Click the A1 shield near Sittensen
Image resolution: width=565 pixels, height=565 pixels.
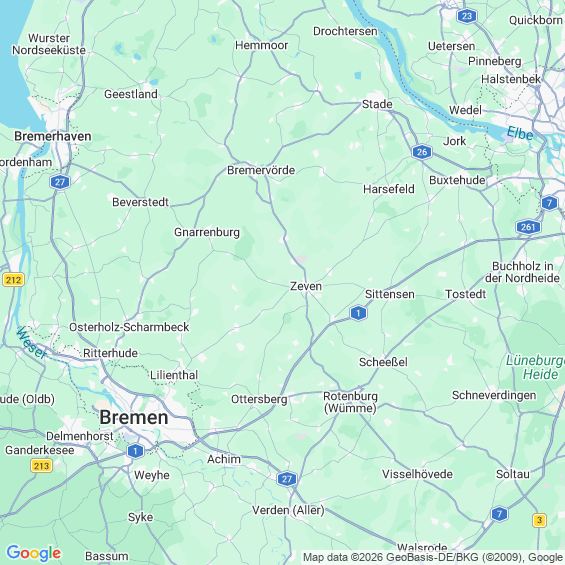click(x=358, y=313)
